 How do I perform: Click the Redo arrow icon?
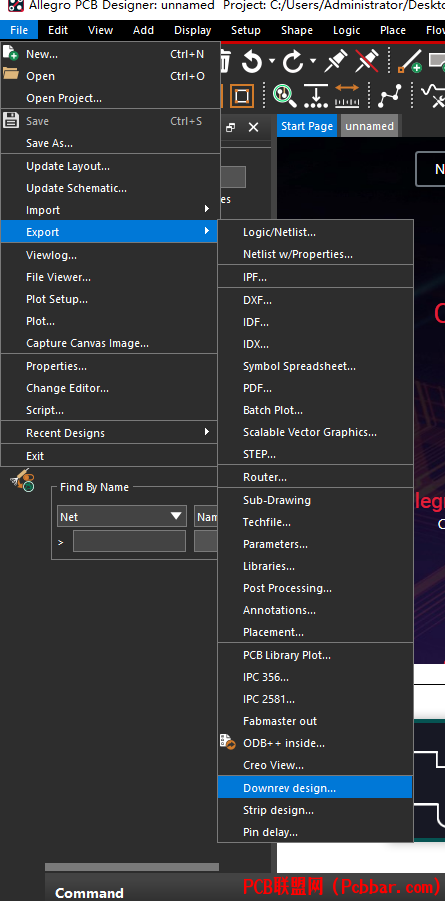293,61
